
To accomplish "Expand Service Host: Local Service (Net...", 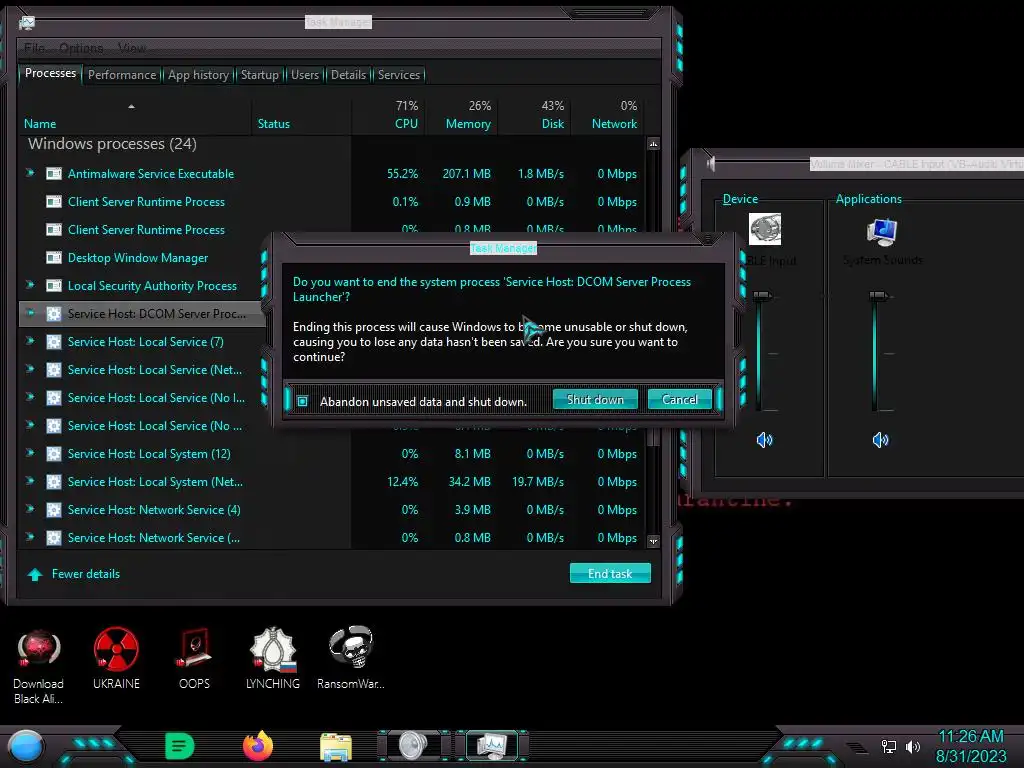I will [x=30, y=369].
